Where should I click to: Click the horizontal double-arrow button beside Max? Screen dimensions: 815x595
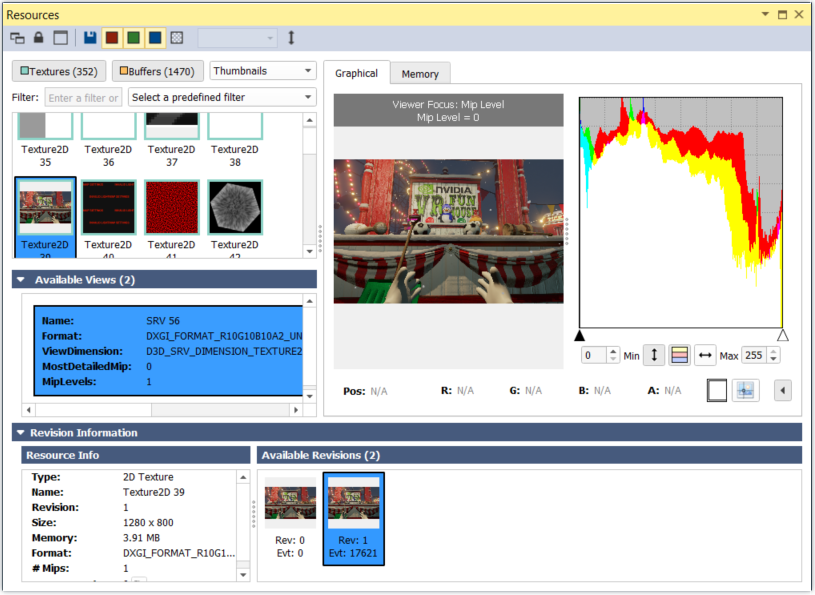click(x=705, y=355)
